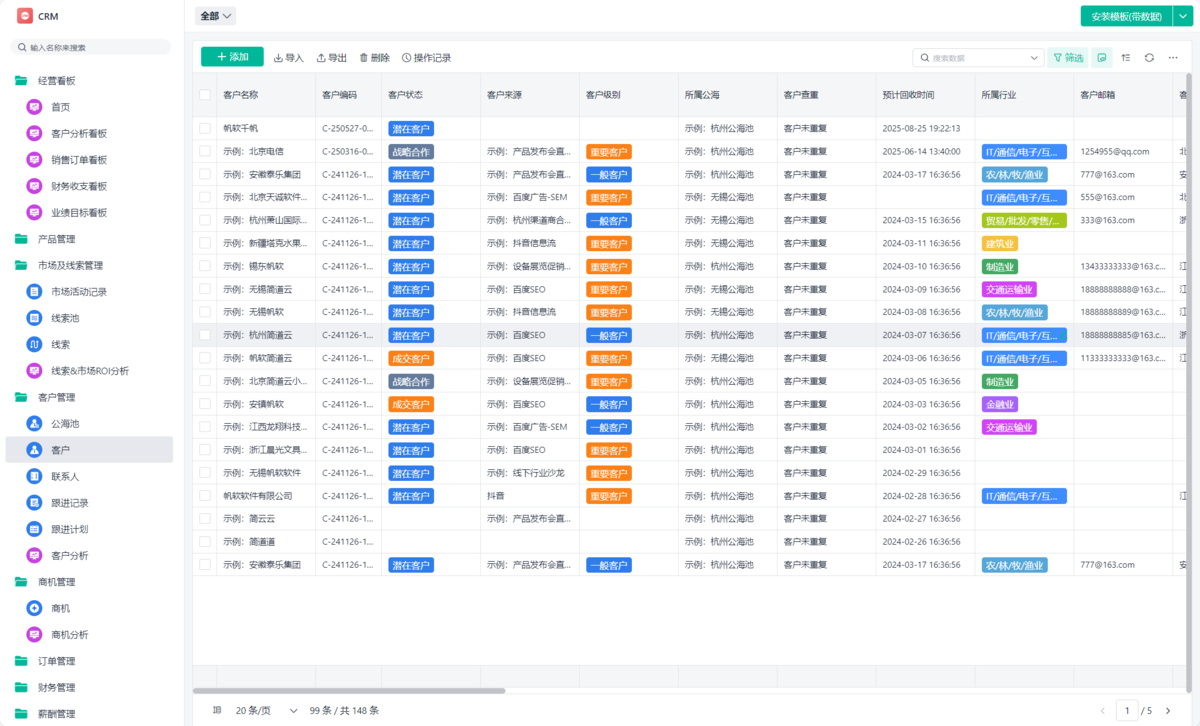Tick checkbox for 示例: 安镇帆软
The width and height of the screenshot is (1200, 726).
[x=205, y=404]
